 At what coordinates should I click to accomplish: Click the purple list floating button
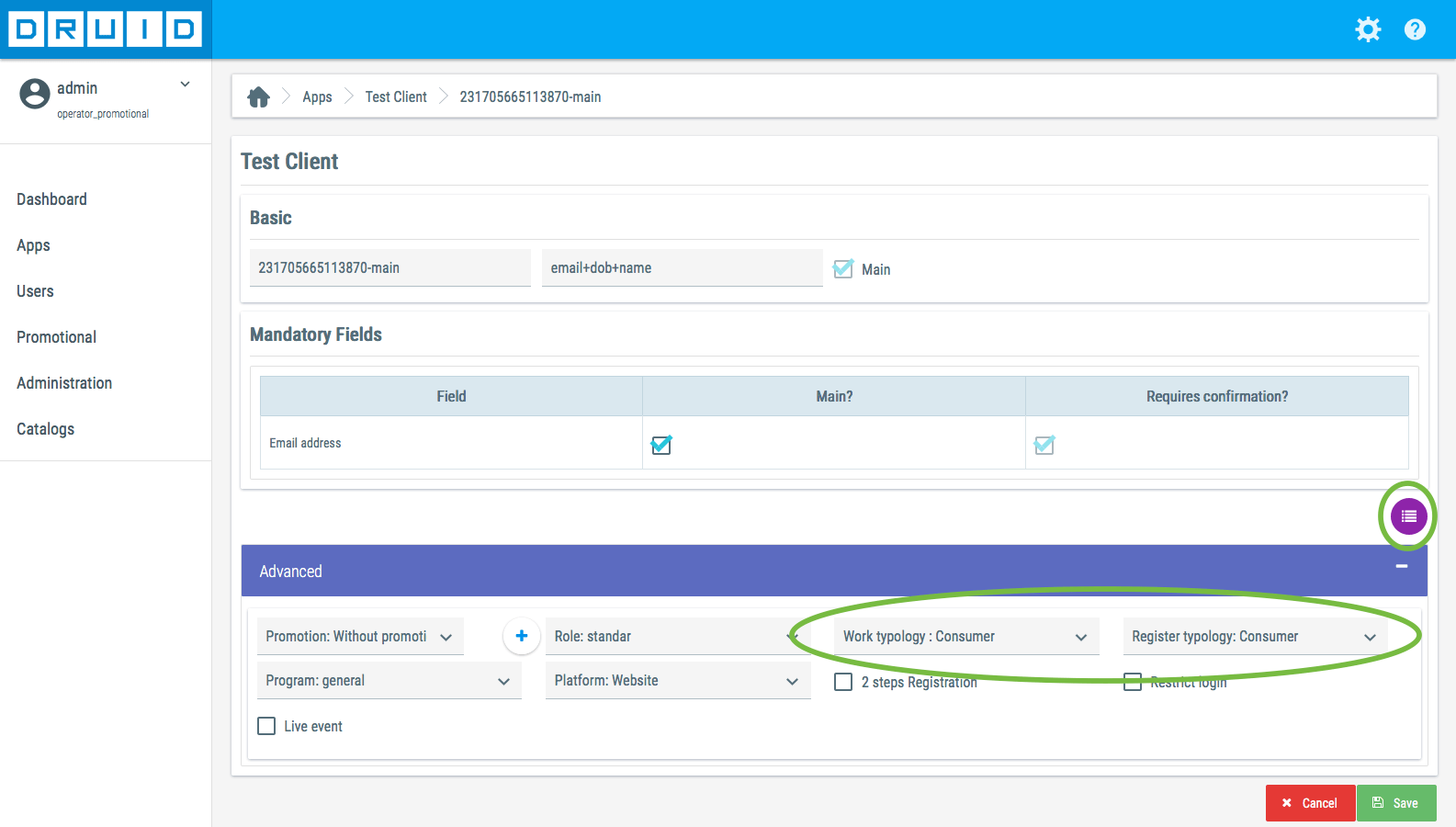tap(1408, 516)
